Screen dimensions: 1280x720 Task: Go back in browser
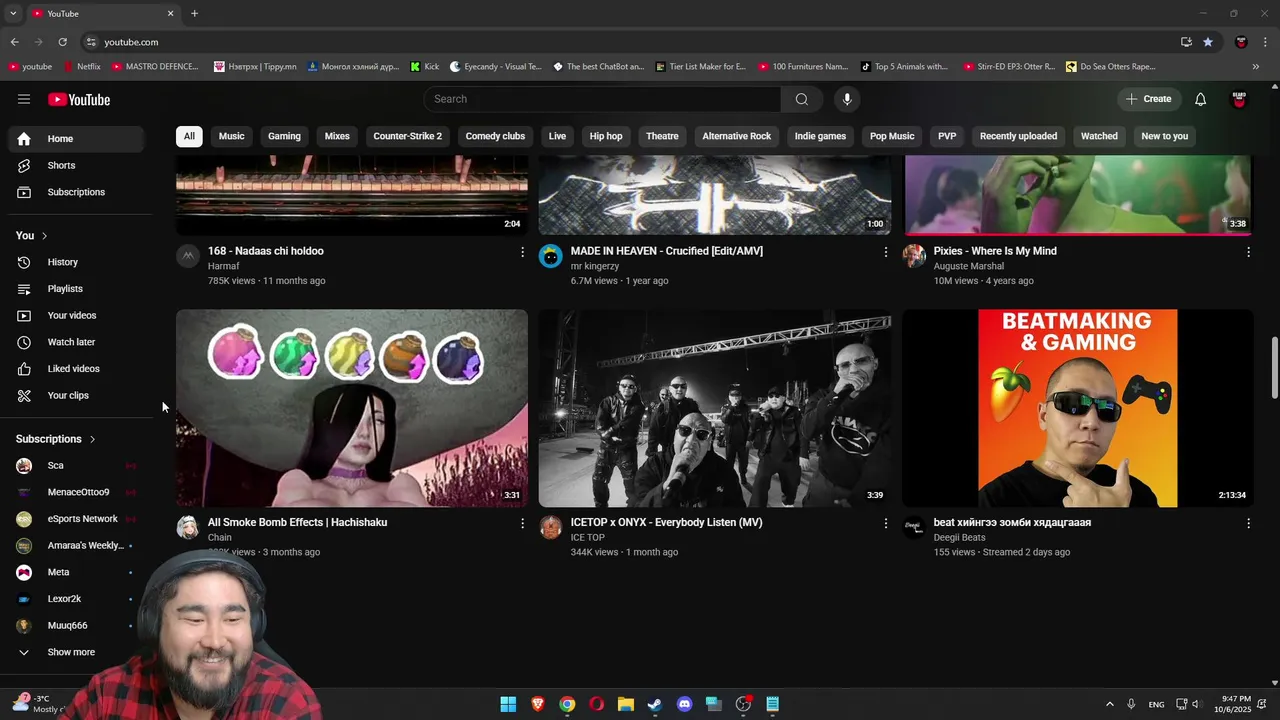pyautogui.click(x=14, y=42)
